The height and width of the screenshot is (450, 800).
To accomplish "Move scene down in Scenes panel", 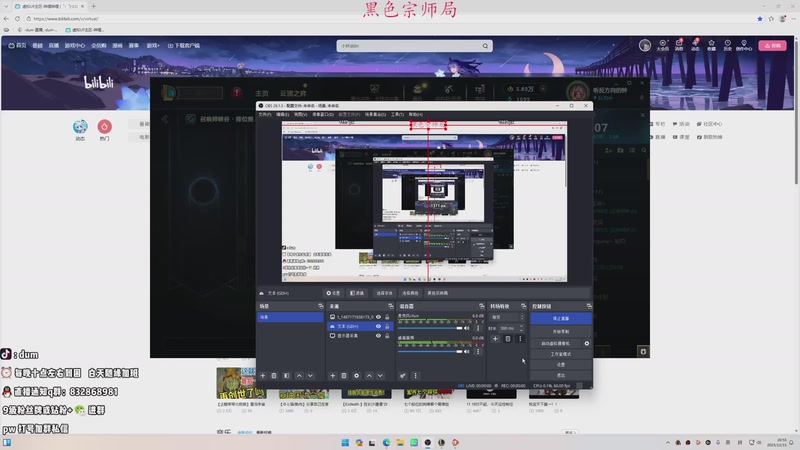I will (310, 376).
